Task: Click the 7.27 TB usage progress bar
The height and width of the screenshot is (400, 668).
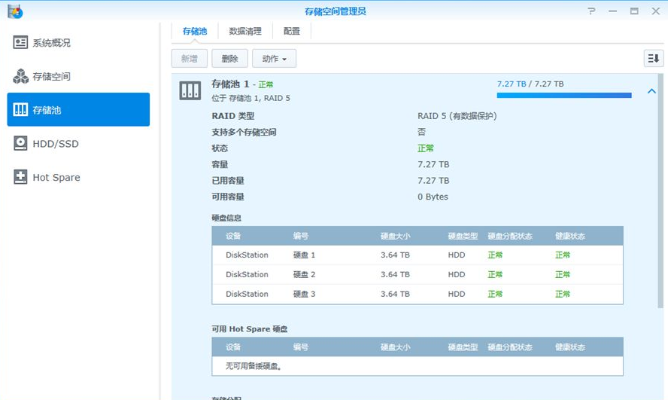Action: pyautogui.click(x=564, y=95)
